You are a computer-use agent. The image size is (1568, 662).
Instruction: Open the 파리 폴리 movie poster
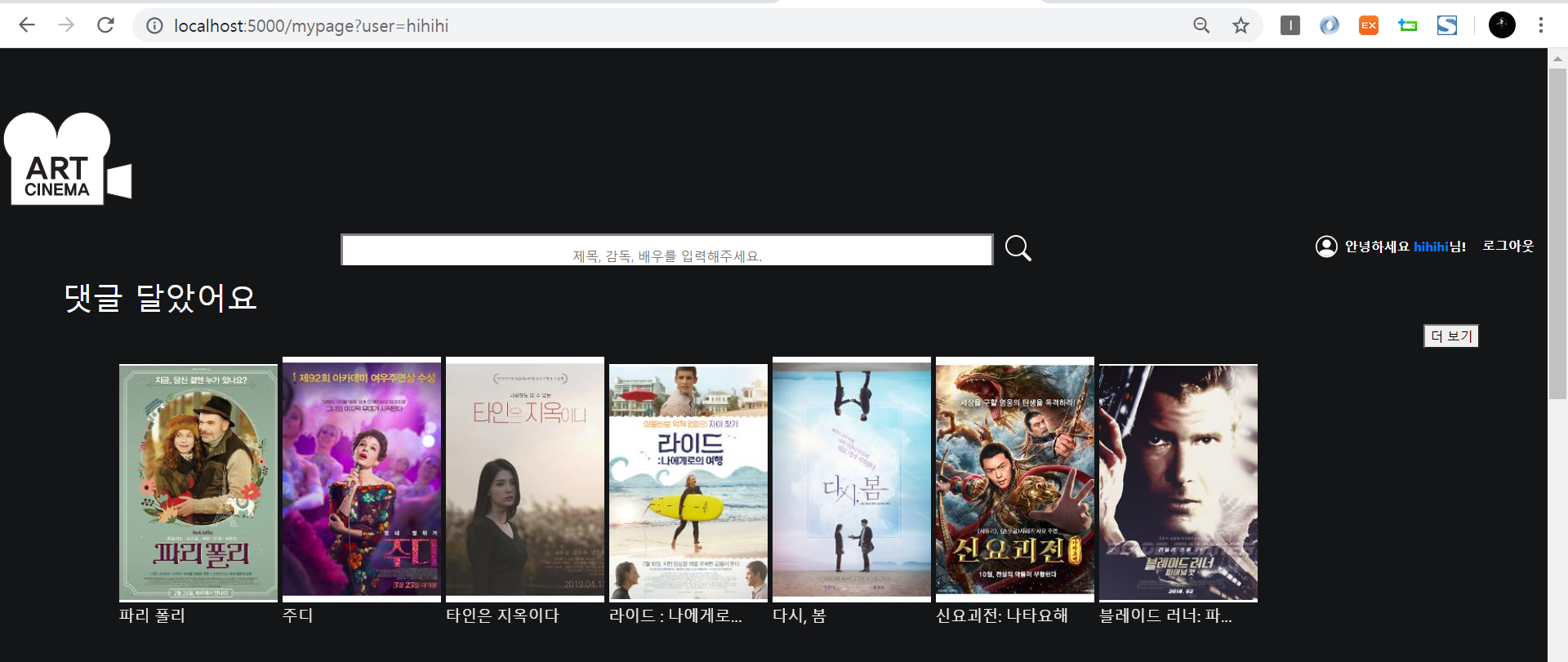198,483
